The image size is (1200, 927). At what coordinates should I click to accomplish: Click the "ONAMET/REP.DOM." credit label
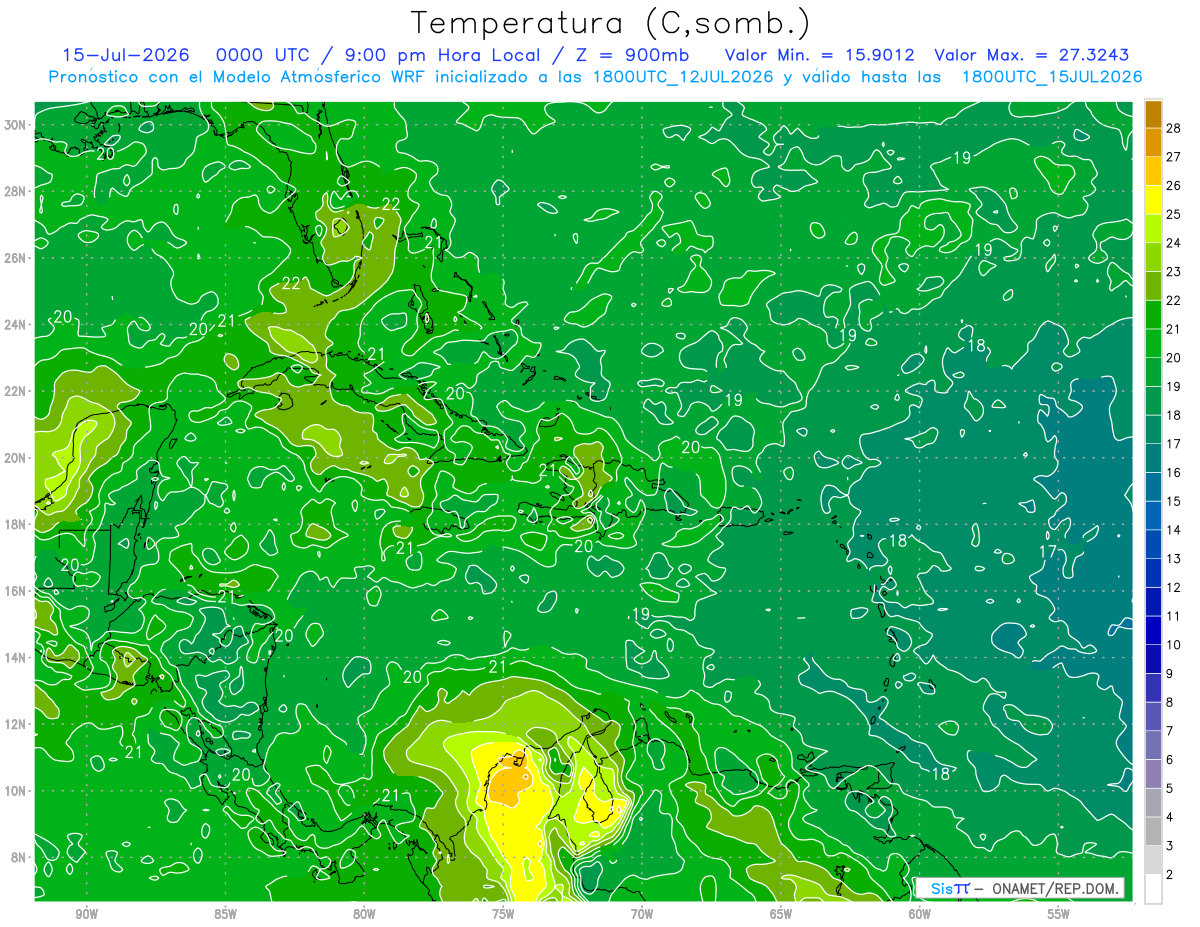pyautogui.click(x=1056, y=888)
